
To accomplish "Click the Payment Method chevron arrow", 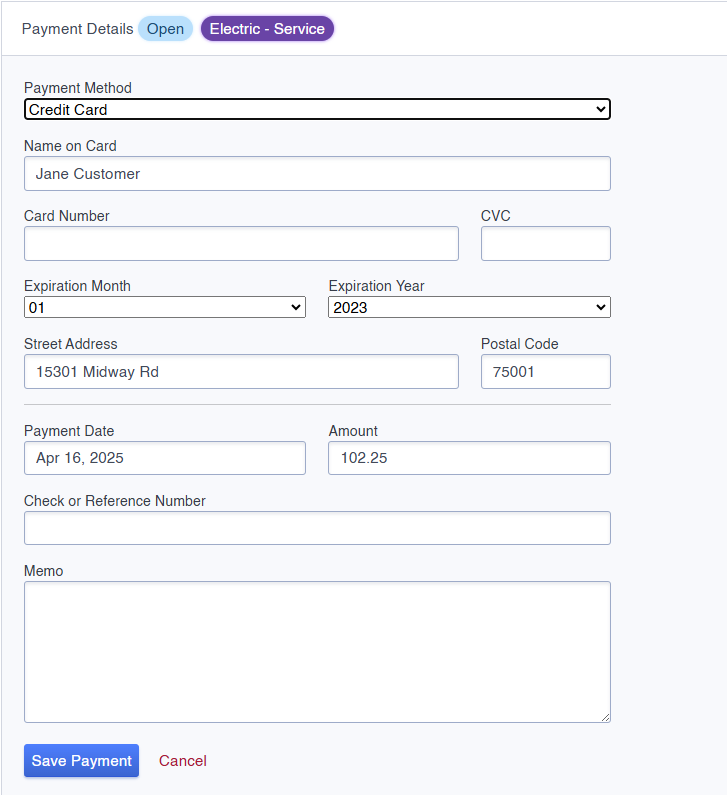I will pyautogui.click(x=601, y=110).
